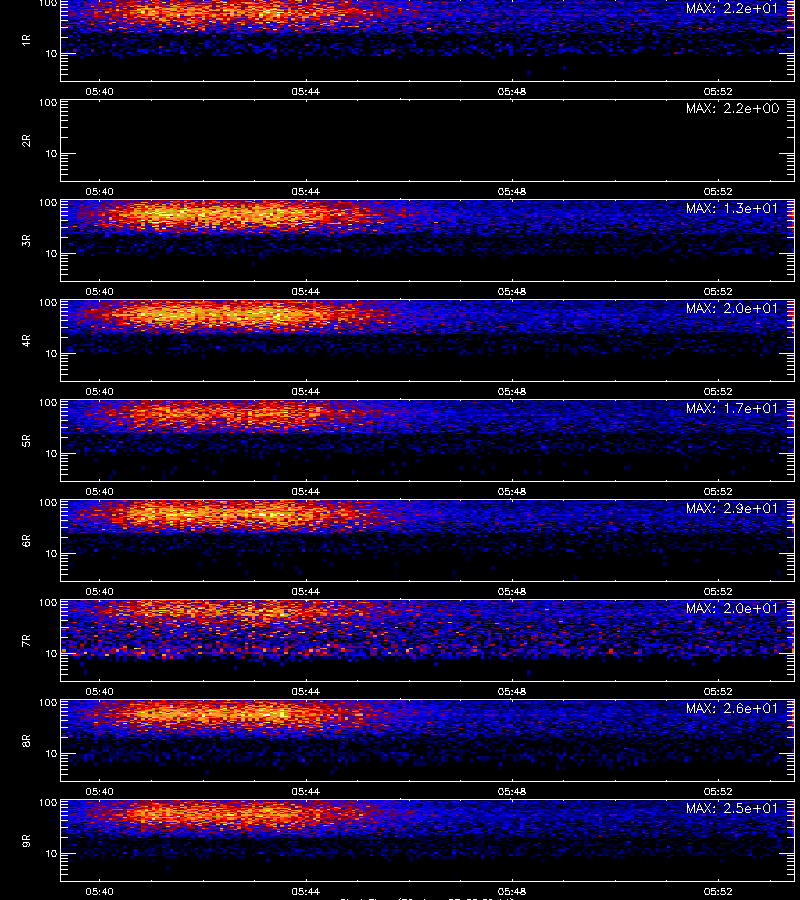Select the MAX: 2.6e+01 label in panel 8R
Screen dimensions: 800x900
tap(732, 708)
